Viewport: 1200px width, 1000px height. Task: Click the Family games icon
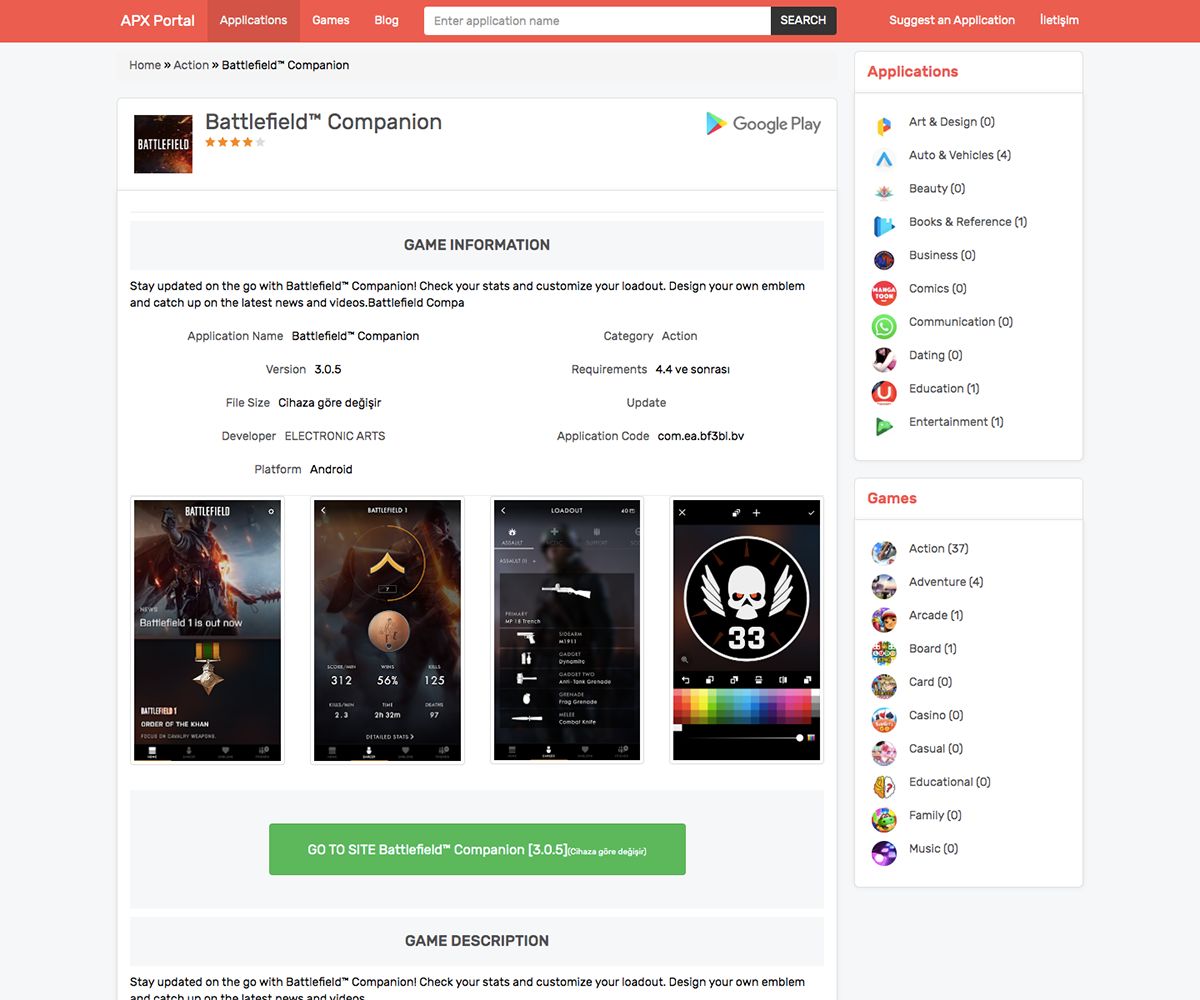point(884,819)
